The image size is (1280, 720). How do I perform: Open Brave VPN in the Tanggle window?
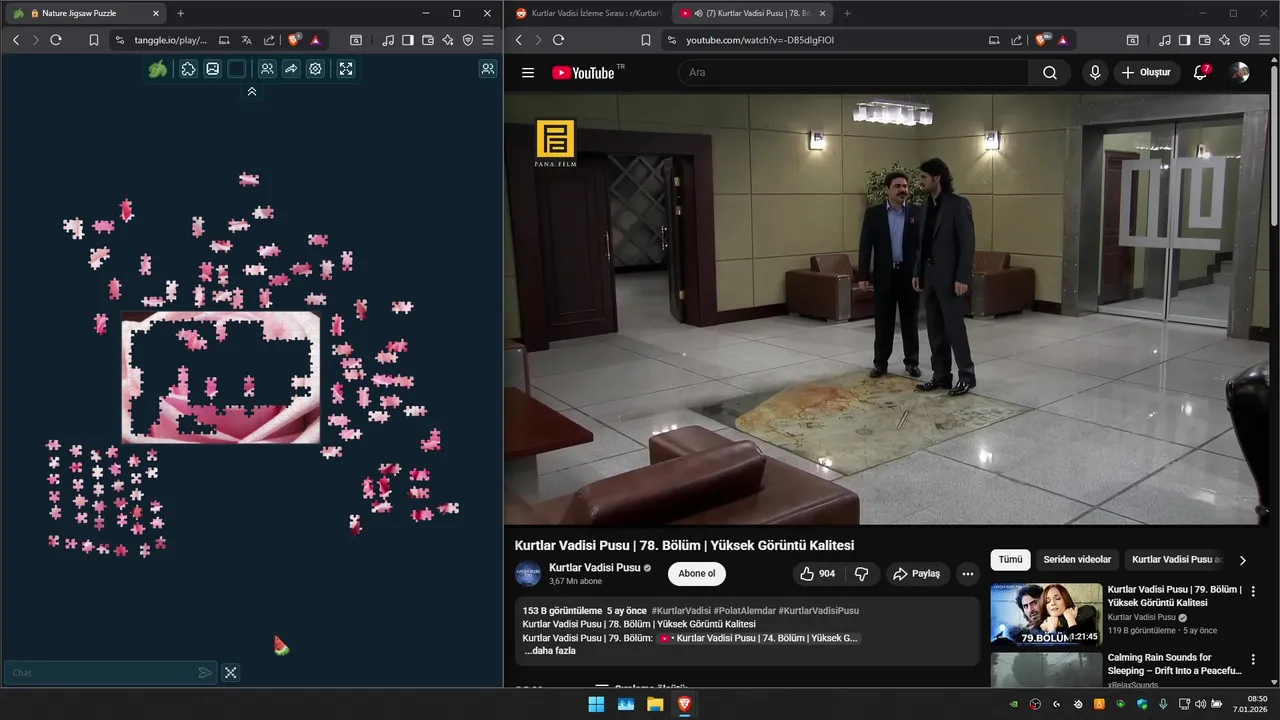[468, 40]
